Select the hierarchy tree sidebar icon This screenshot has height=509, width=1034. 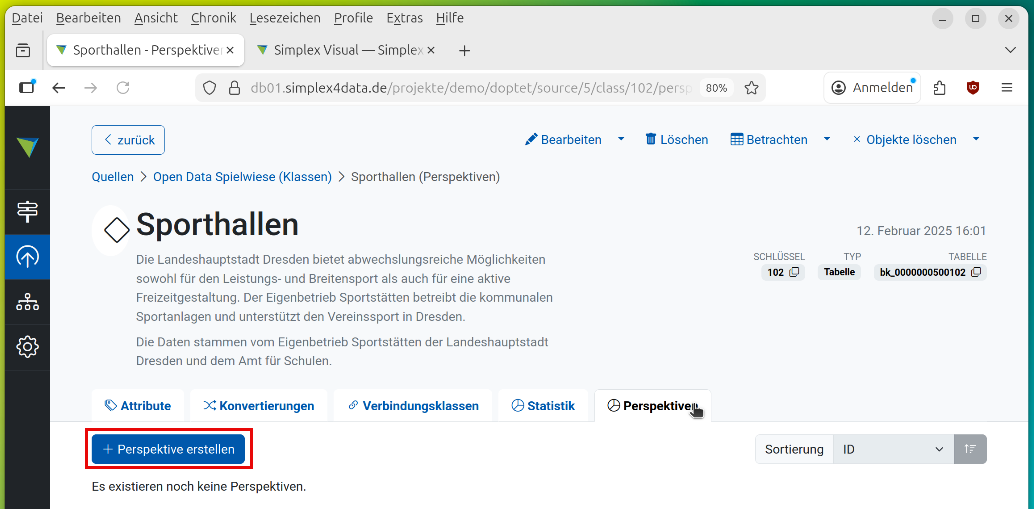coord(27,302)
